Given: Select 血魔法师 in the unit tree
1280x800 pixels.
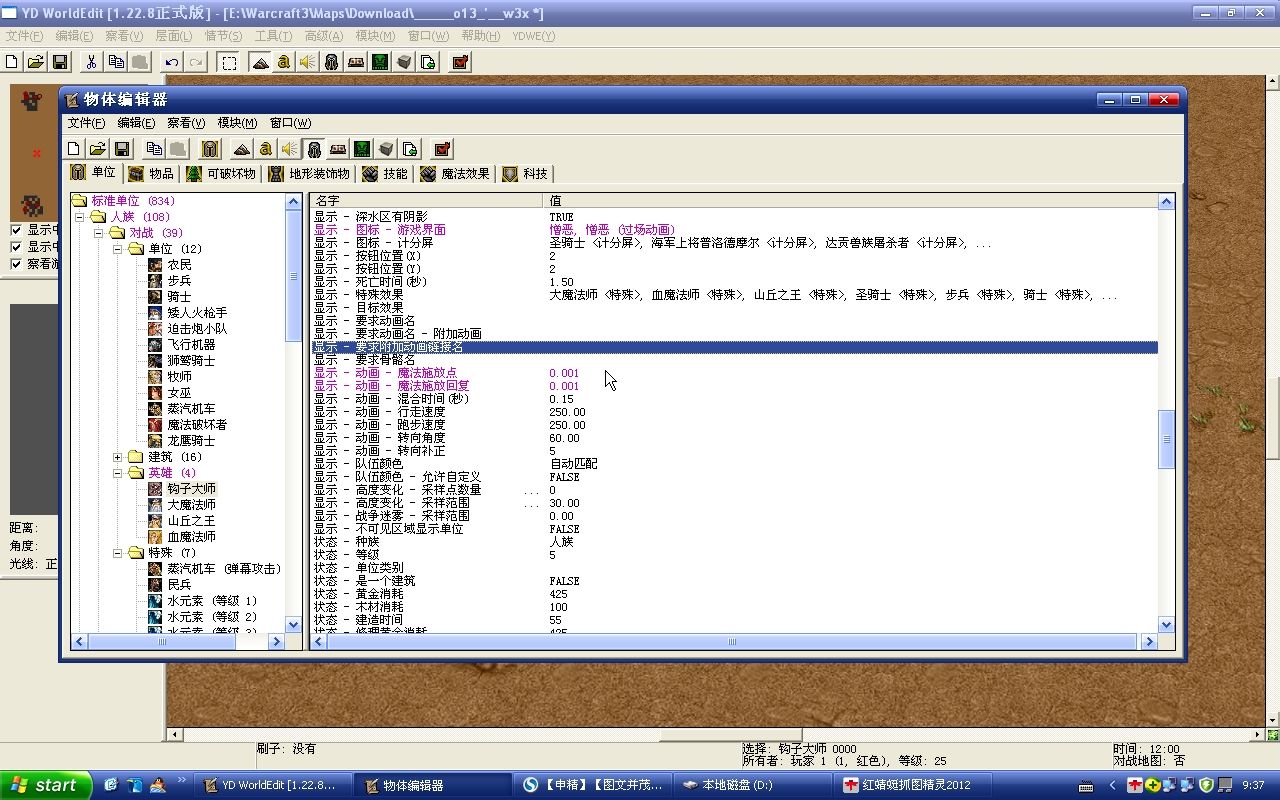Looking at the screenshot, I should (191, 536).
